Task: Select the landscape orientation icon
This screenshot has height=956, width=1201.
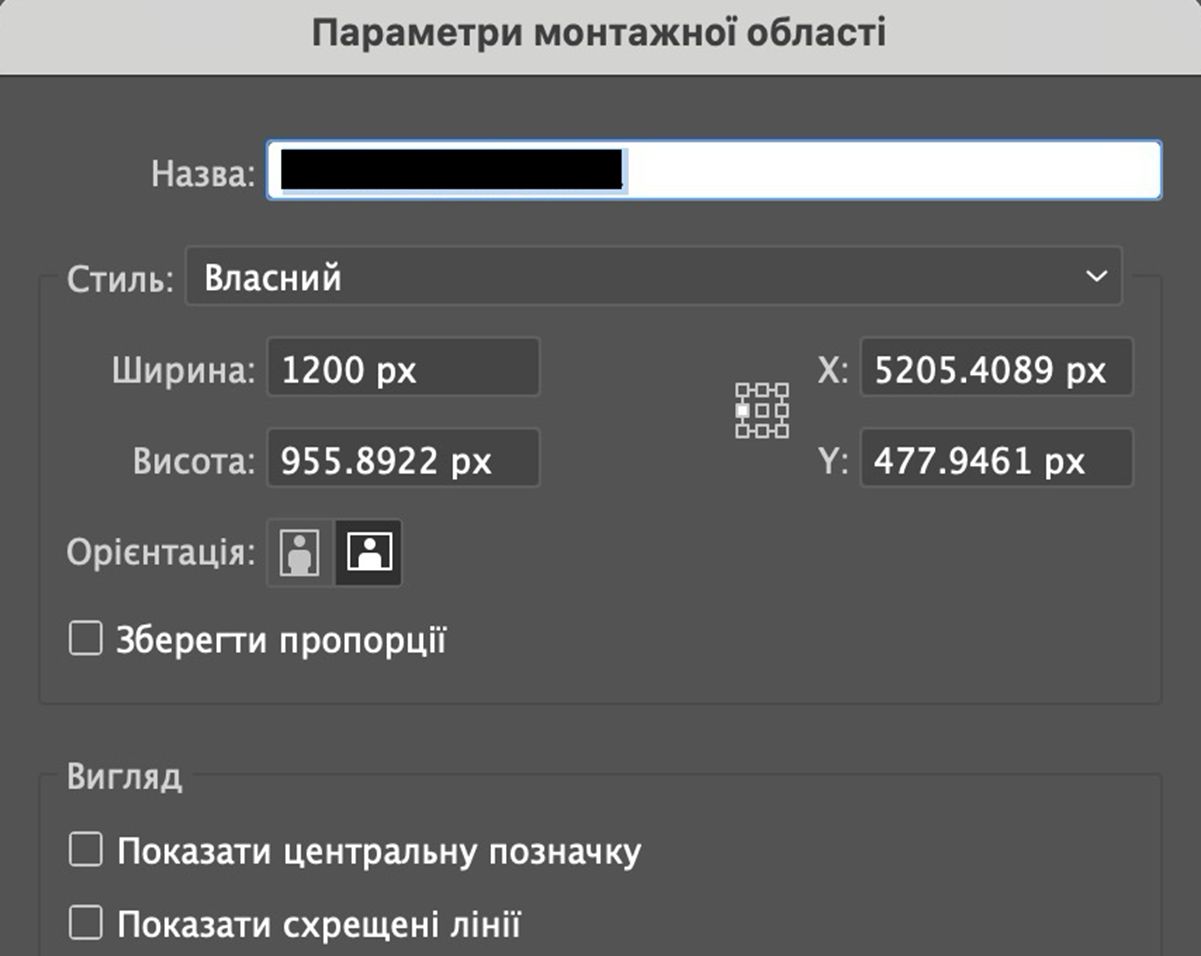Action: click(x=369, y=551)
